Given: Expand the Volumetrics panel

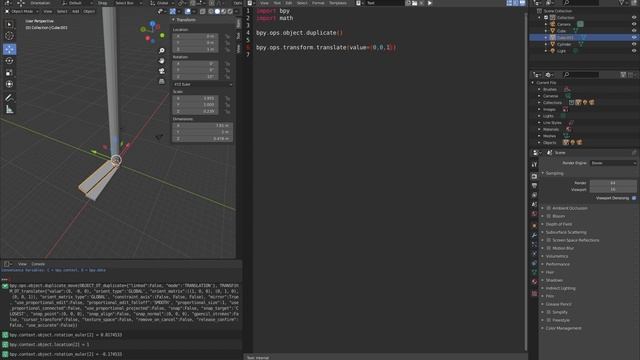Looking at the screenshot, I should pyautogui.click(x=557, y=256).
